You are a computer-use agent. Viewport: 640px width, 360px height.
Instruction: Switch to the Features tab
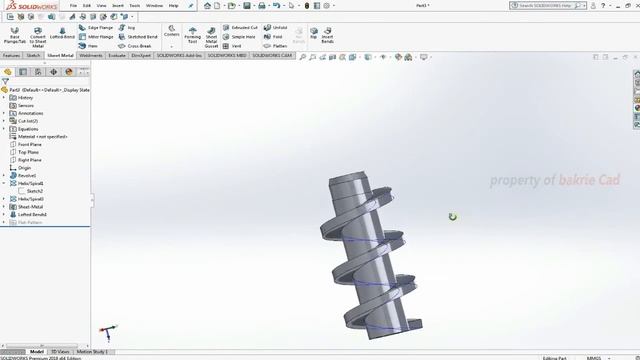tap(11, 56)
